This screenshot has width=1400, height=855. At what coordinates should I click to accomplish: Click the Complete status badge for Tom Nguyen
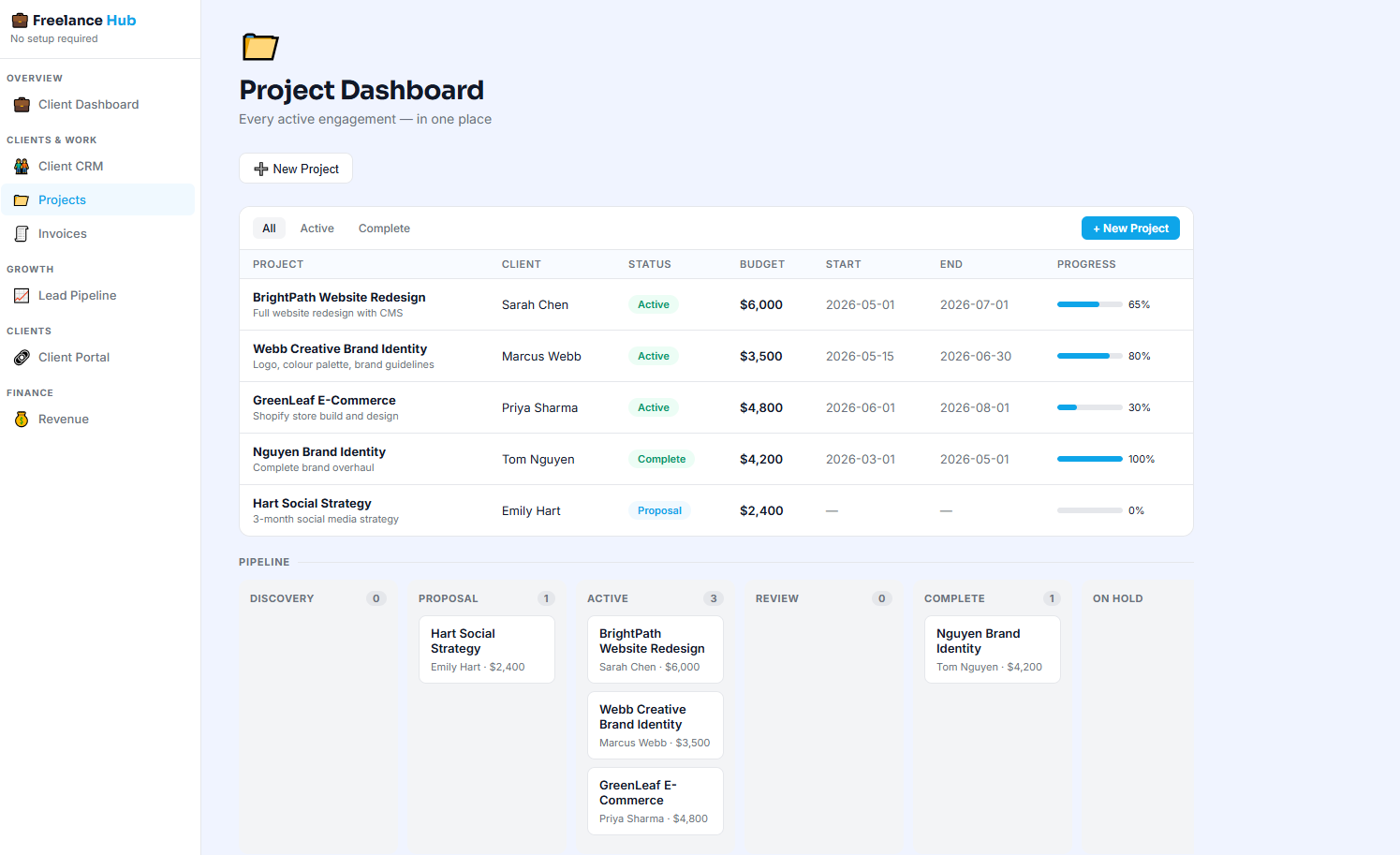click(x=661, y=459)
